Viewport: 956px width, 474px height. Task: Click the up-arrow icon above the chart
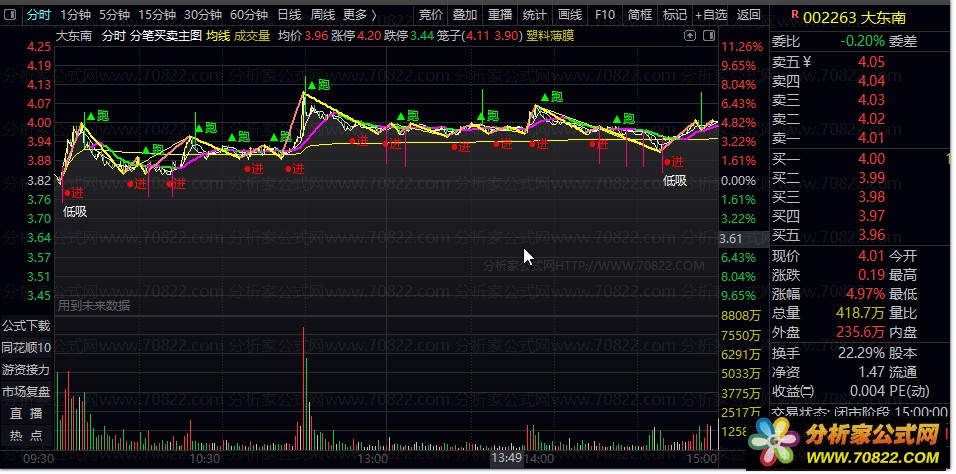[690, 36]
